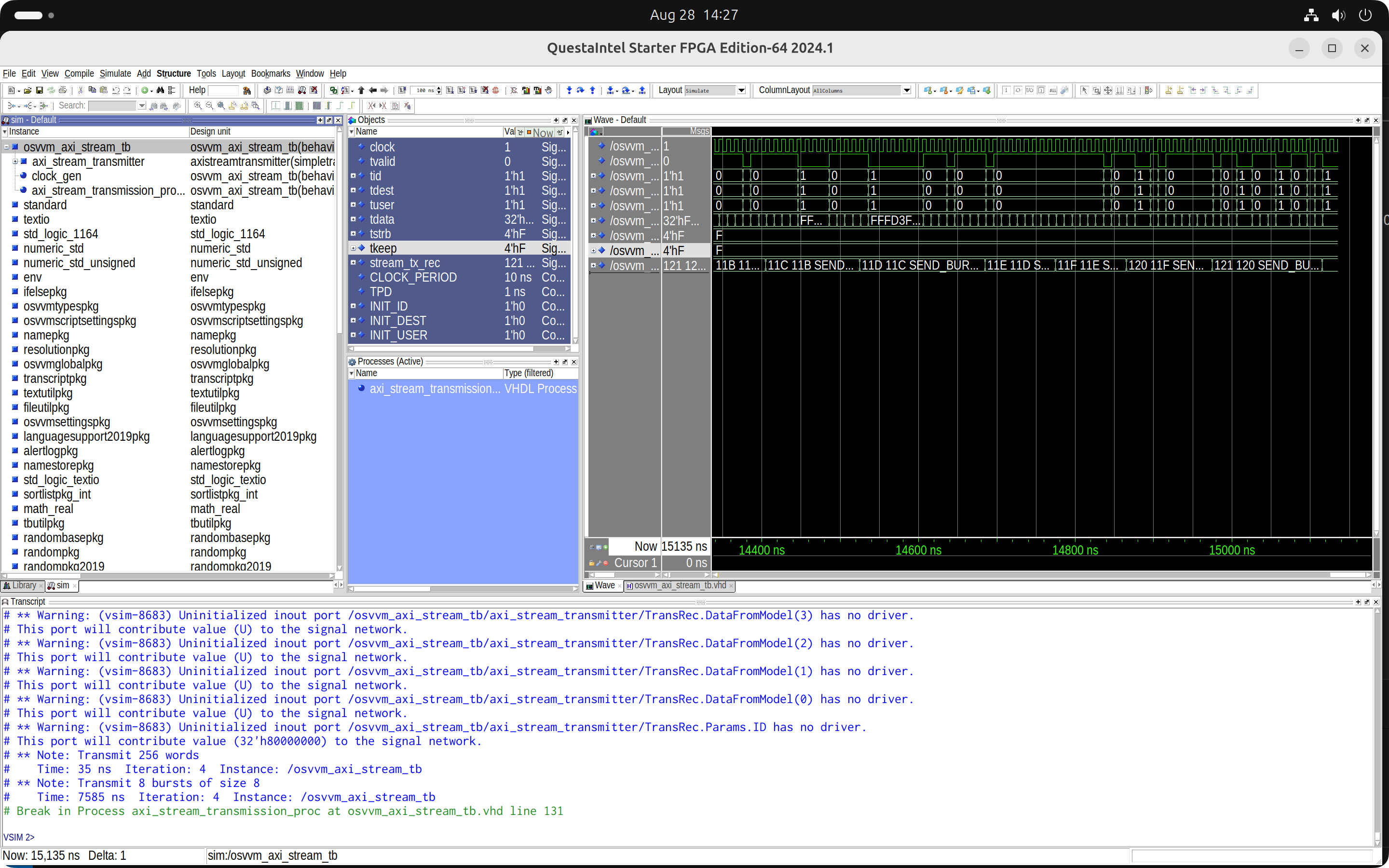1389x868 pixels.
Task: Open the ColumnLayout dropdown arrow
Action: [x=907, y=90]
